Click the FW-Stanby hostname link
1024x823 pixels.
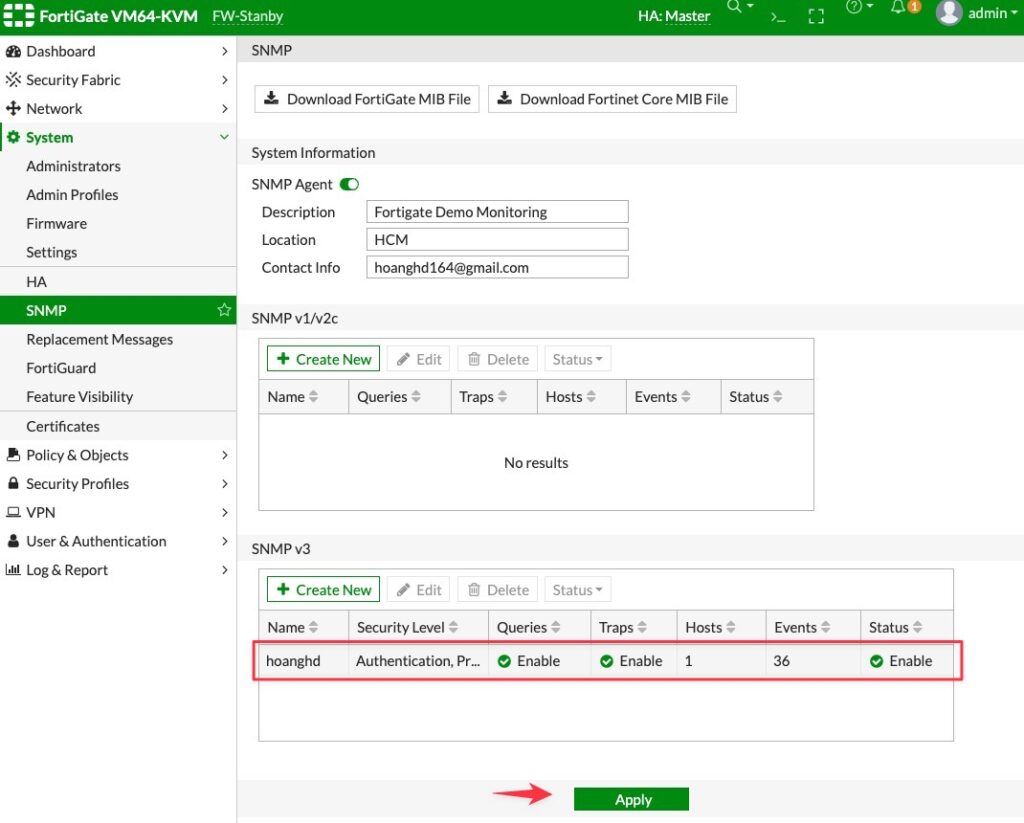point(248,16)
